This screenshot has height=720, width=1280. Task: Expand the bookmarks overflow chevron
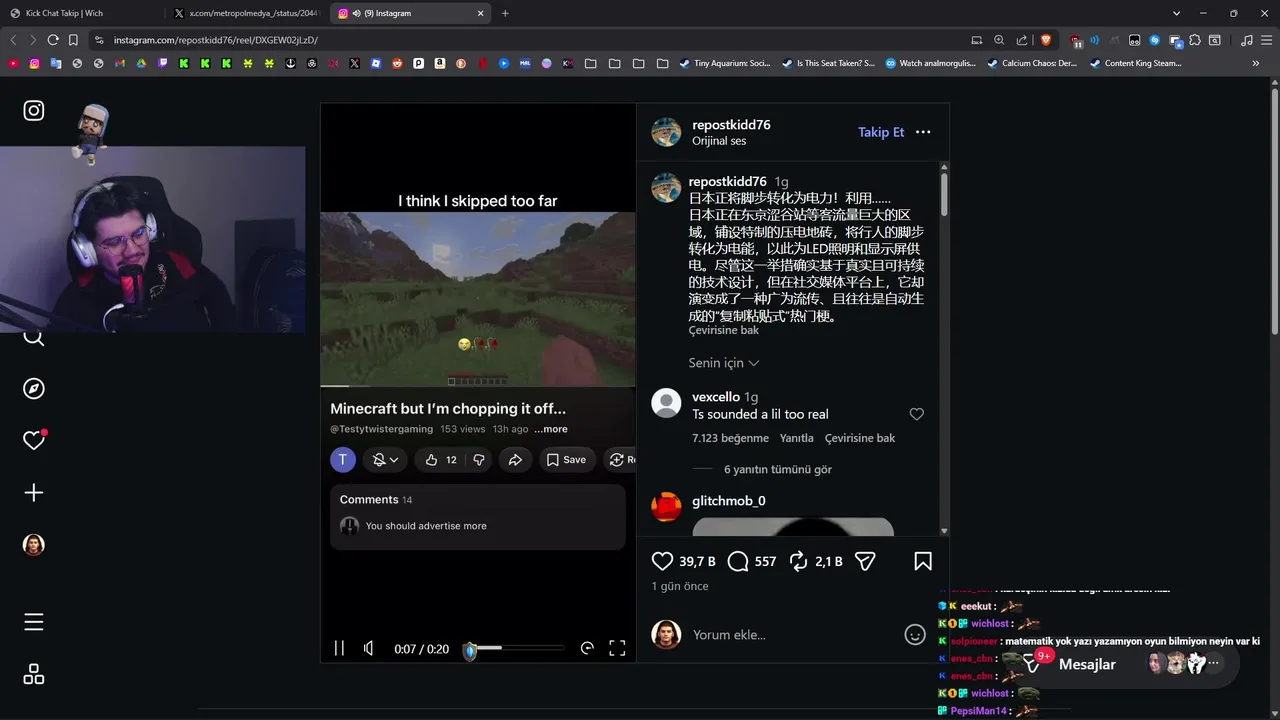1256,63
